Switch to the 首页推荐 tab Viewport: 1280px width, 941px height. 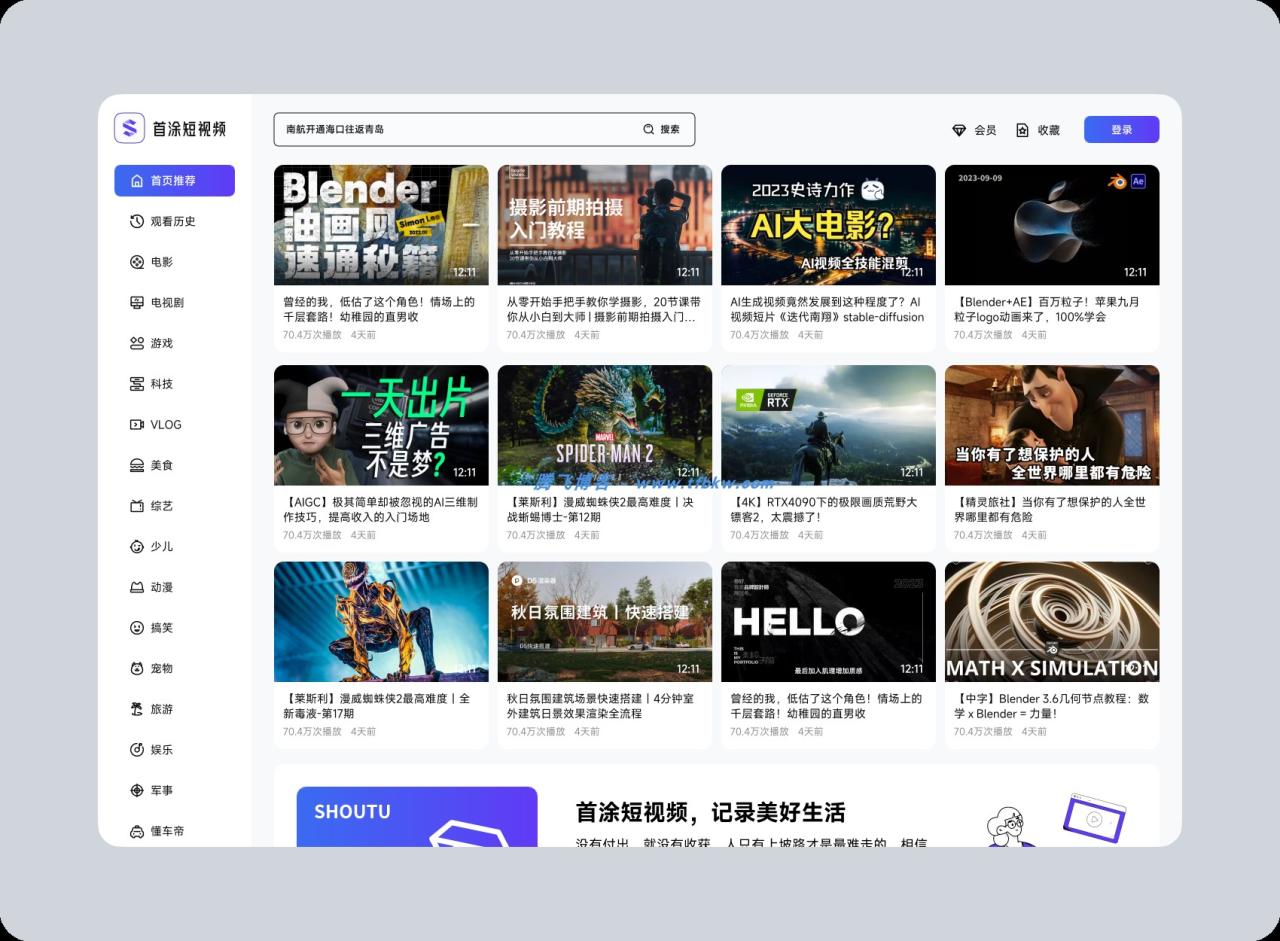click(172, 181)
